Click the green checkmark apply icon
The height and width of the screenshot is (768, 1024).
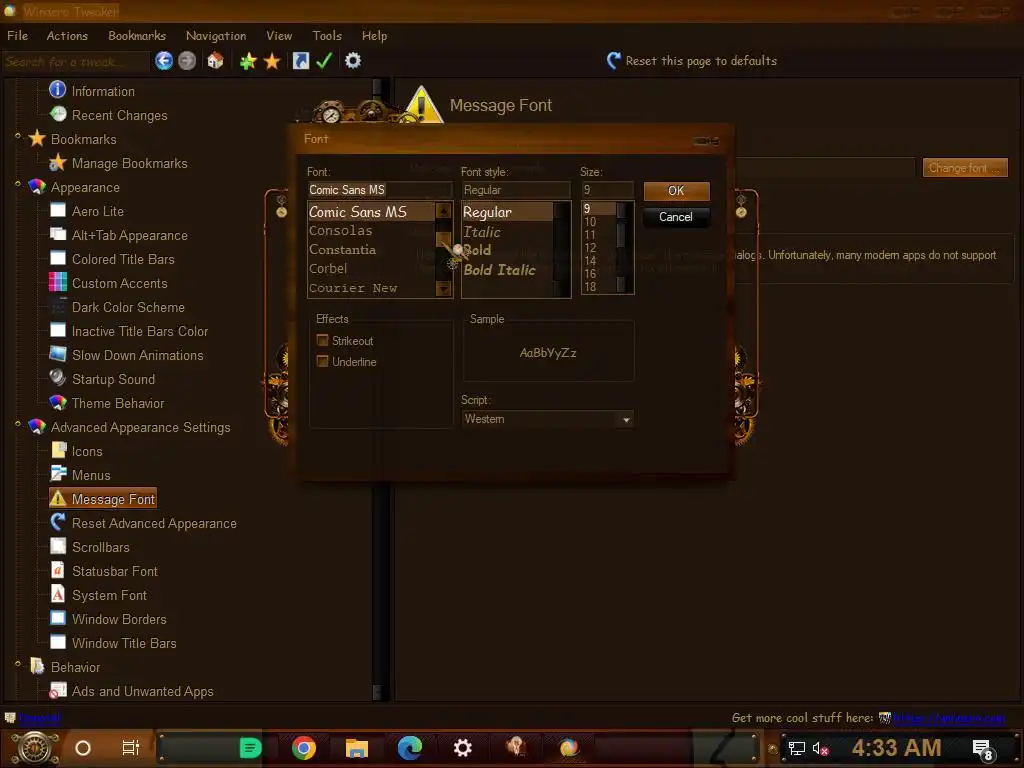click(x=324, y=61)
